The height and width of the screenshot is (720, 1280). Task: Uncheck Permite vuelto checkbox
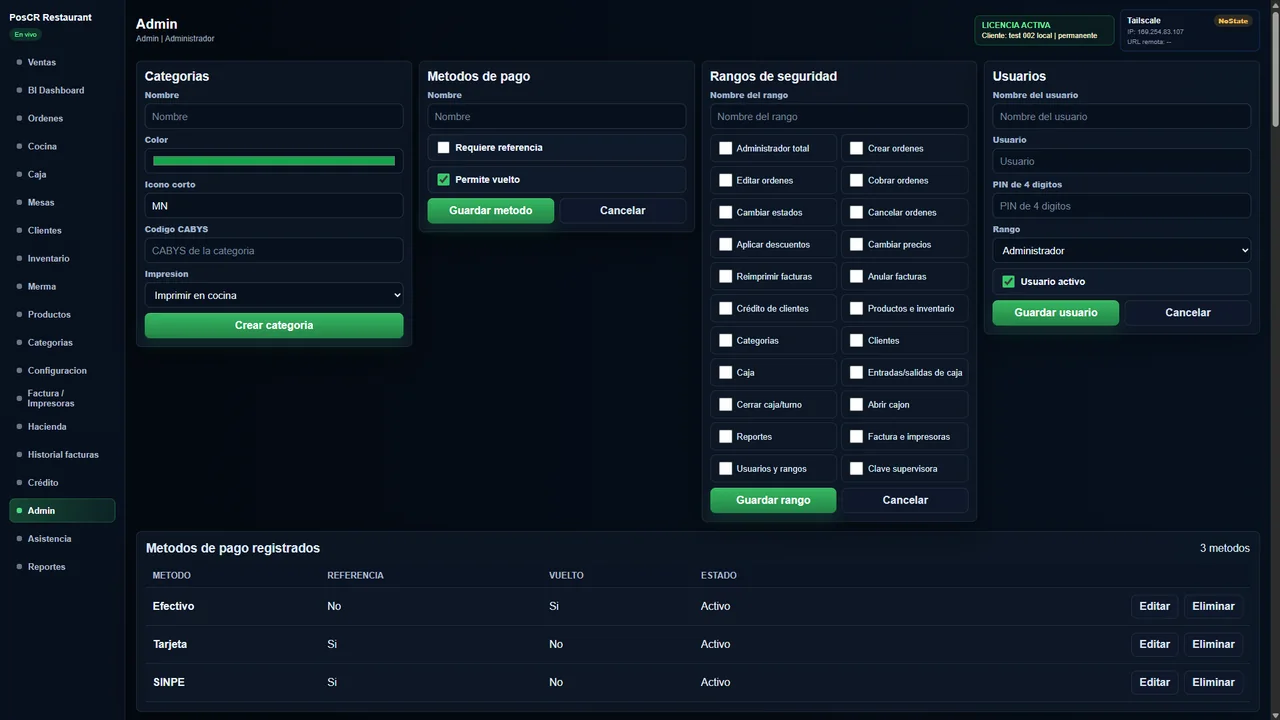tap(444, 180)
